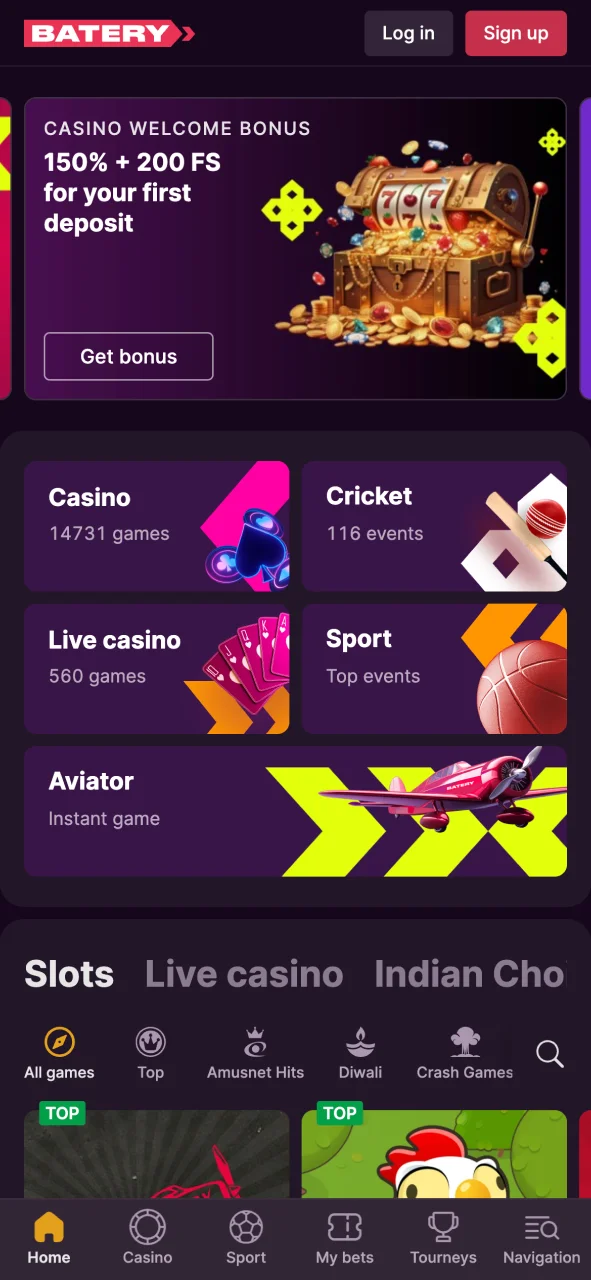Image resolution: width=591 pixels, height=1280 pixels.
Task: Click the Log in button
Action: point(408,33)
